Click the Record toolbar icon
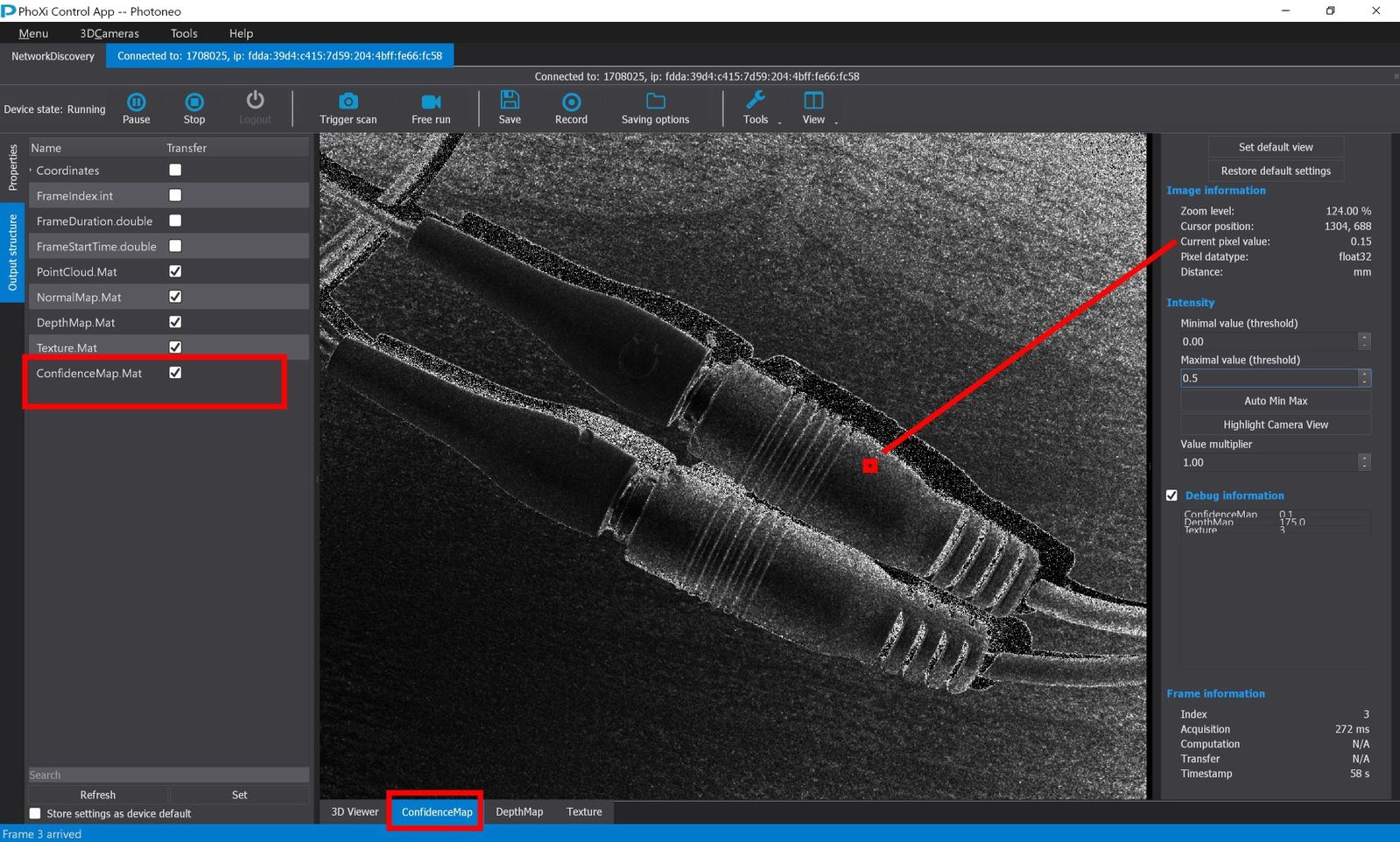The width and height of the screenshot is (1400, 842). pos(571,102)
